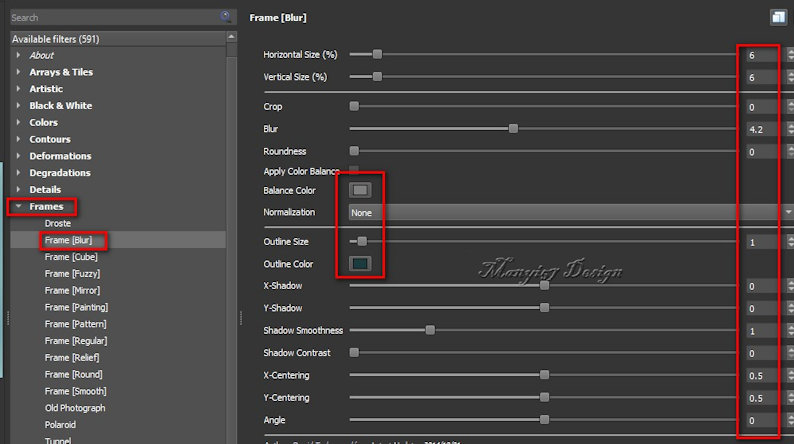794x444 pixels.
Task: Click the Horizontal Size value field
Action: tap(760, 54)
